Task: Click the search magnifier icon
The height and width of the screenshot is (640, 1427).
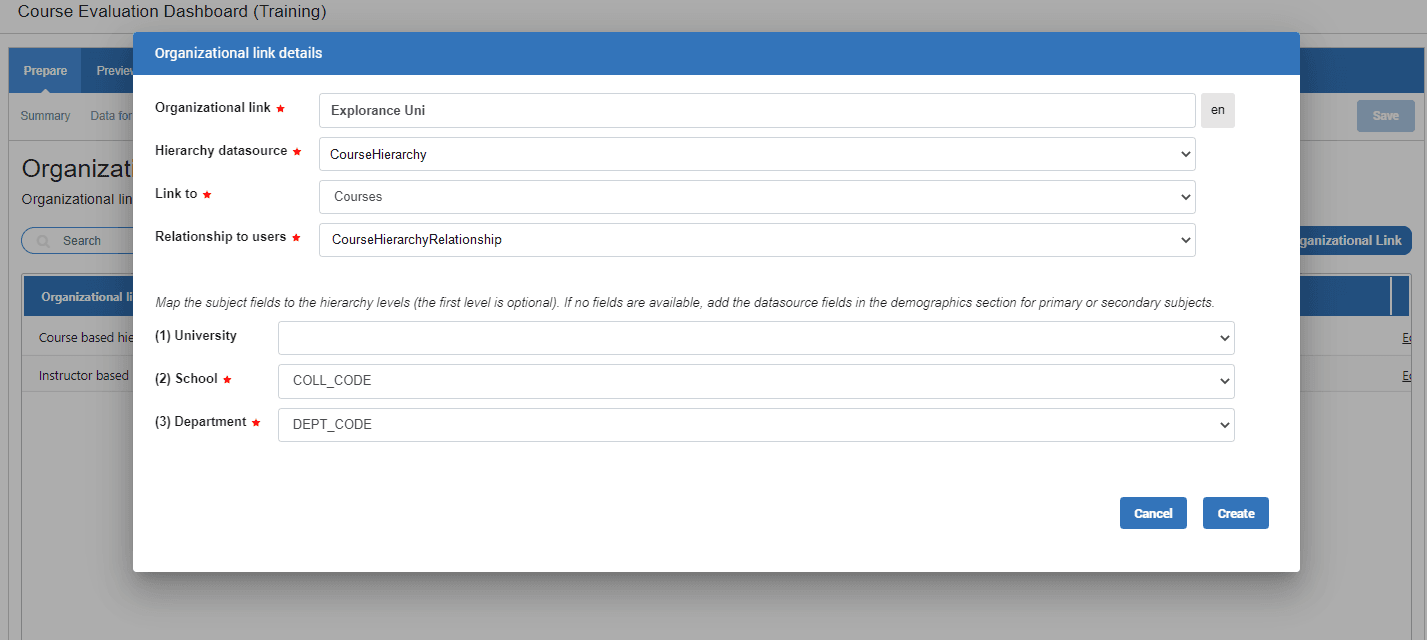Action: (43, 241)
